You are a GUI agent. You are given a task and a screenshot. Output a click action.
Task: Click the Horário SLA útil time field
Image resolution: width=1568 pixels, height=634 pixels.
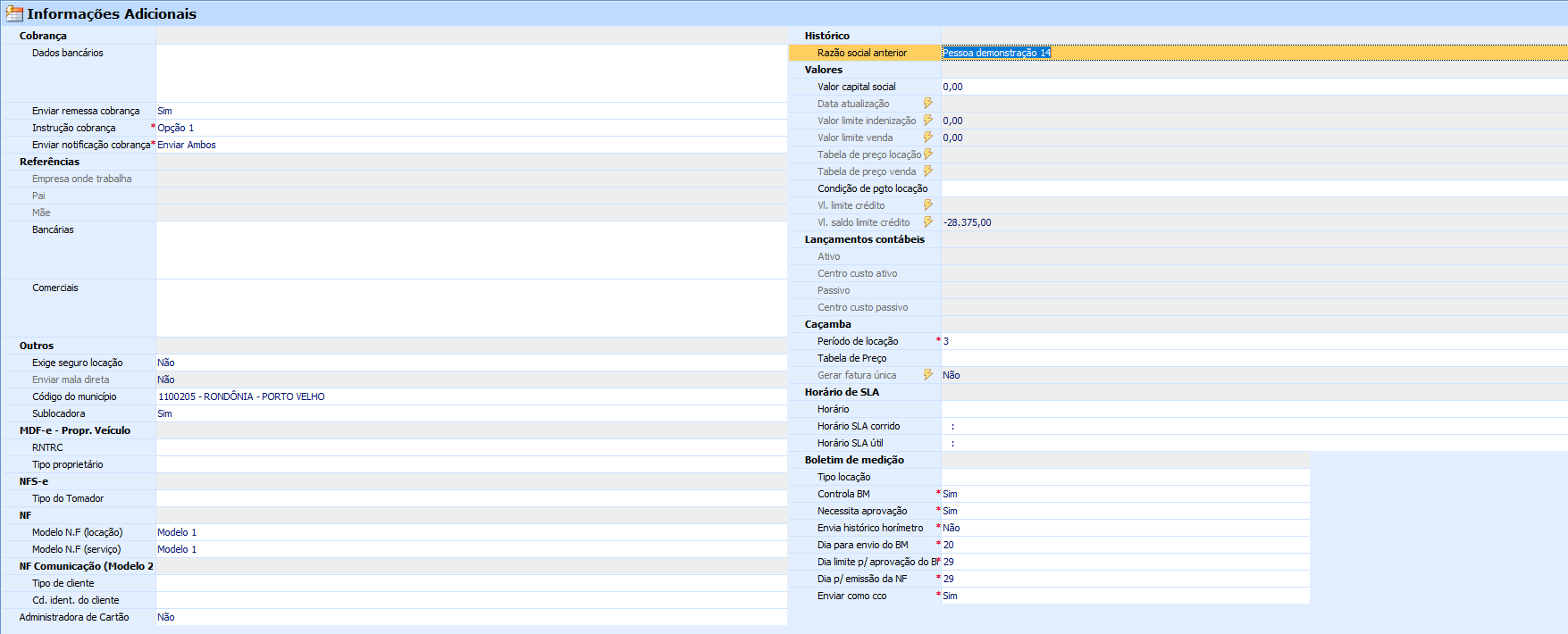[1254, 443]
